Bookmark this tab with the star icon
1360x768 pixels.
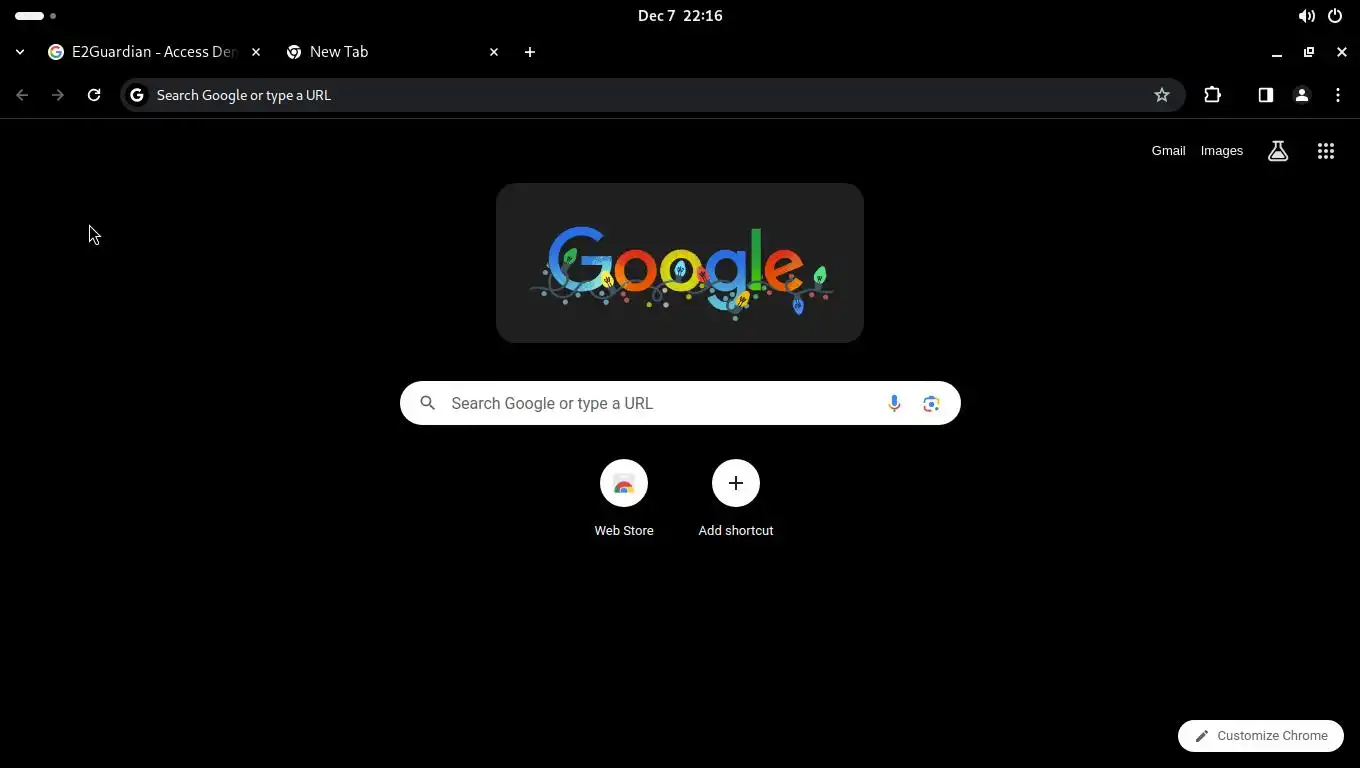click(1162, 95)
